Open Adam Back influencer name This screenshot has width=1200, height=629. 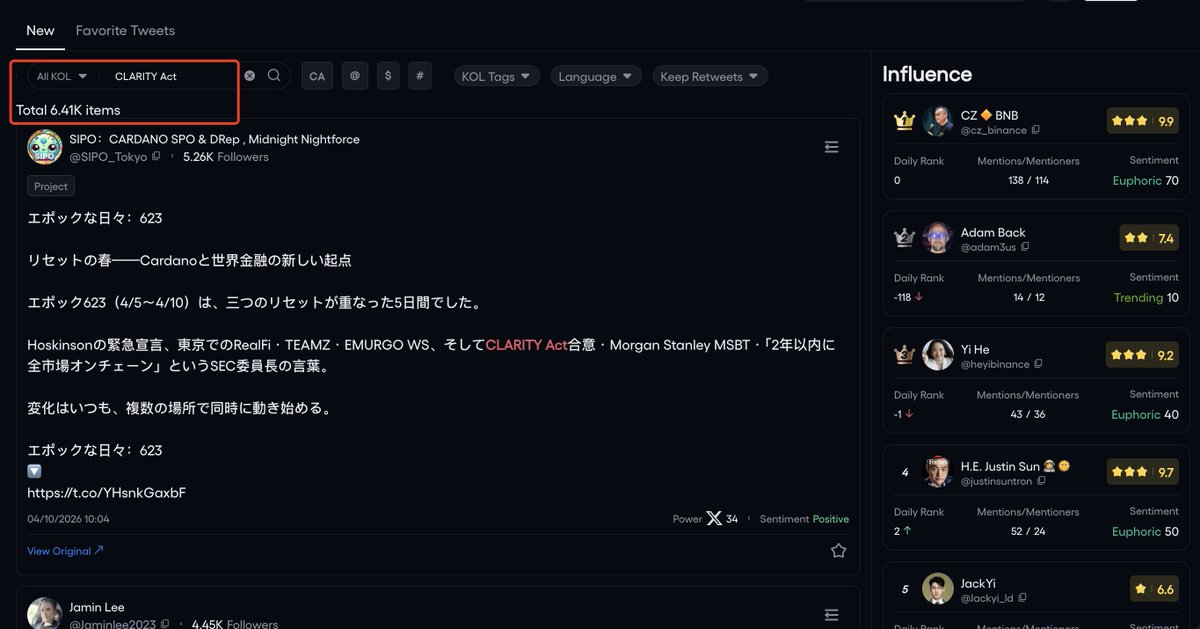993,232
